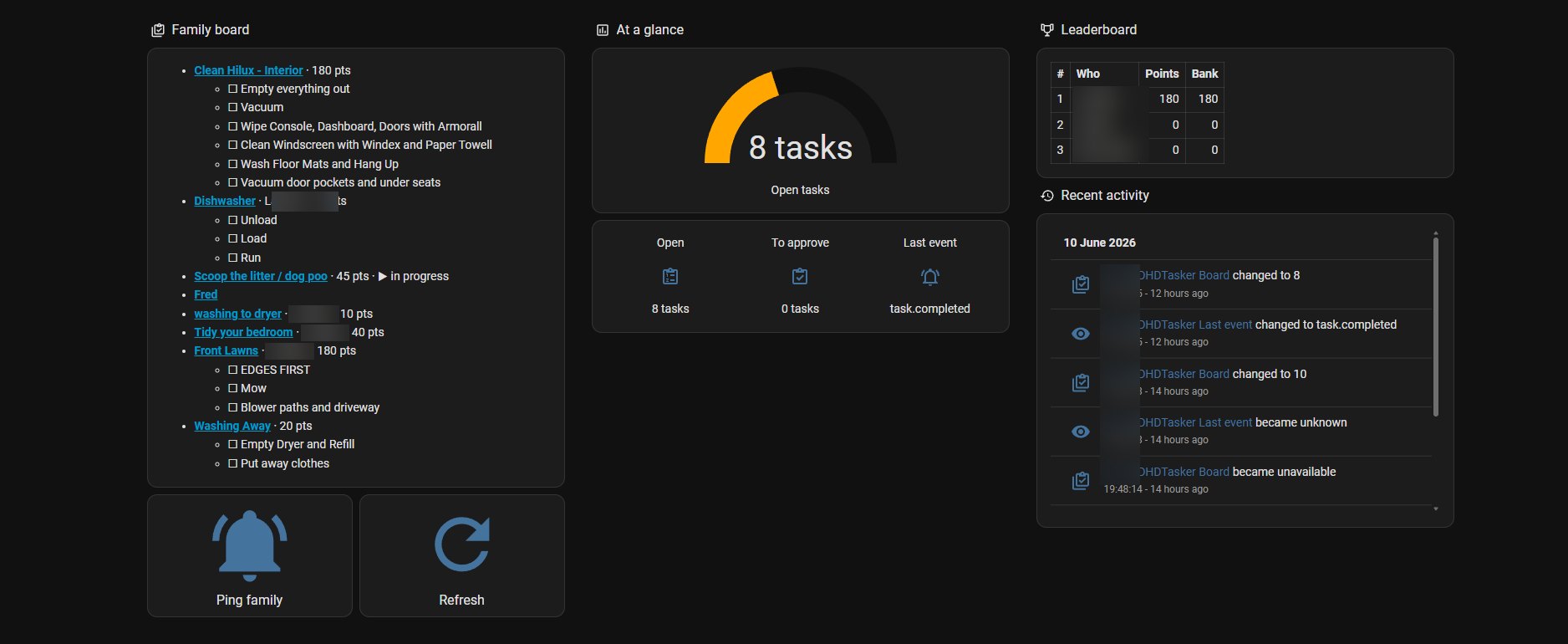
Task: Click the Recent activity scrollbar thumb
Action: [x=1436, y=326]
